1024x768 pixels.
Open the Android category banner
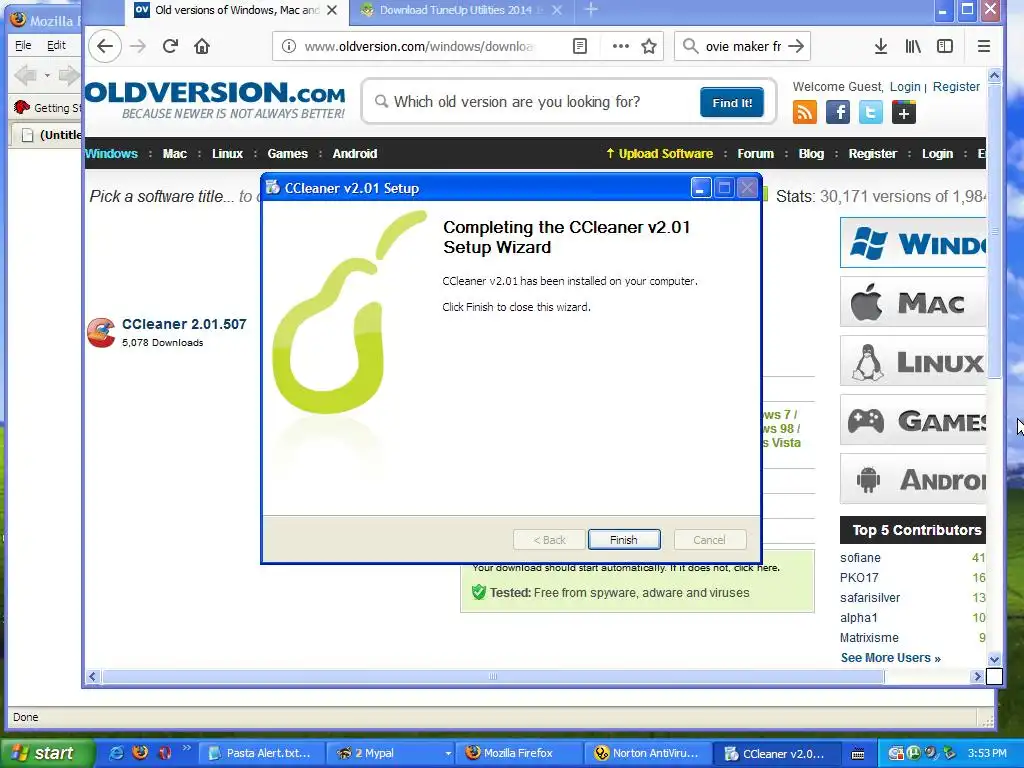913,479
